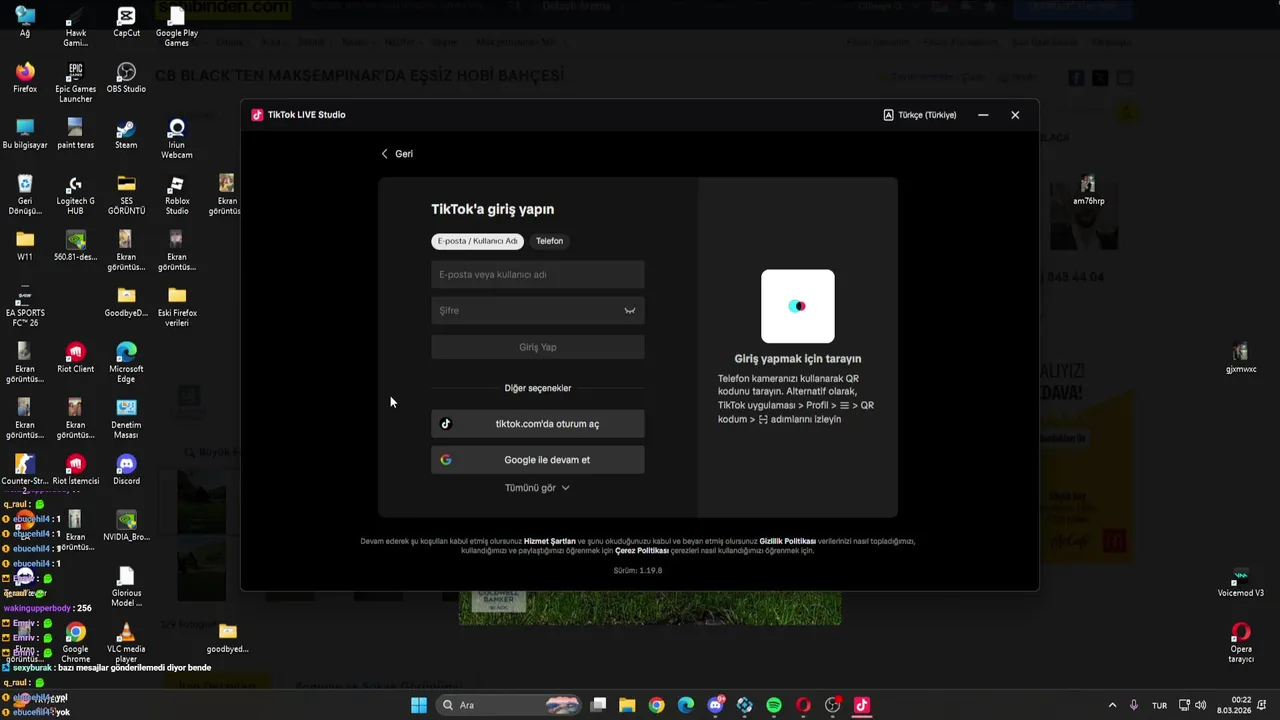Screen dimensions: 1280x720
Task: Select the VLC media player desktop icon
Action: click(x=126, y=643)
